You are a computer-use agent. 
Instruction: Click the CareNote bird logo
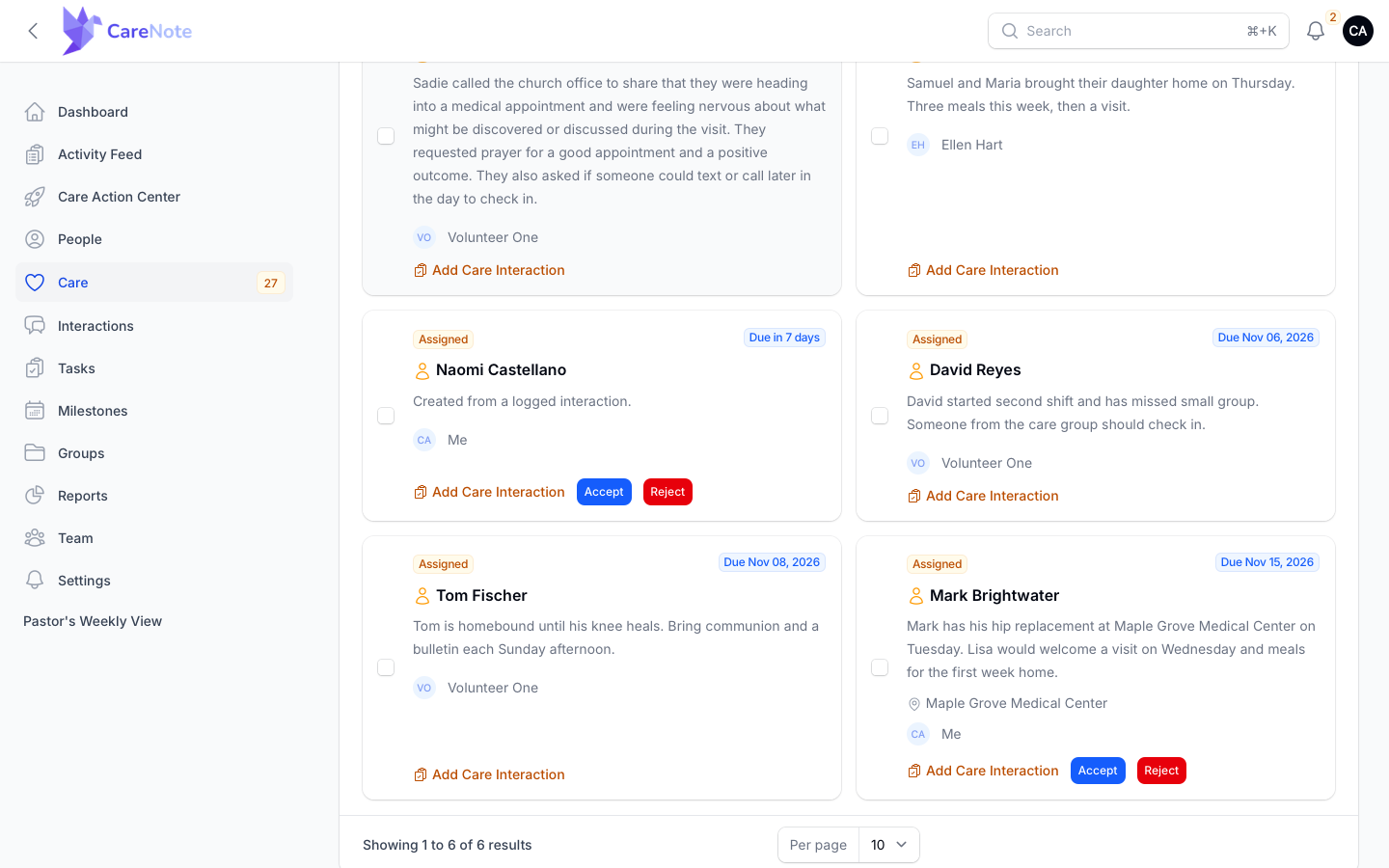[x=81, y=31]
